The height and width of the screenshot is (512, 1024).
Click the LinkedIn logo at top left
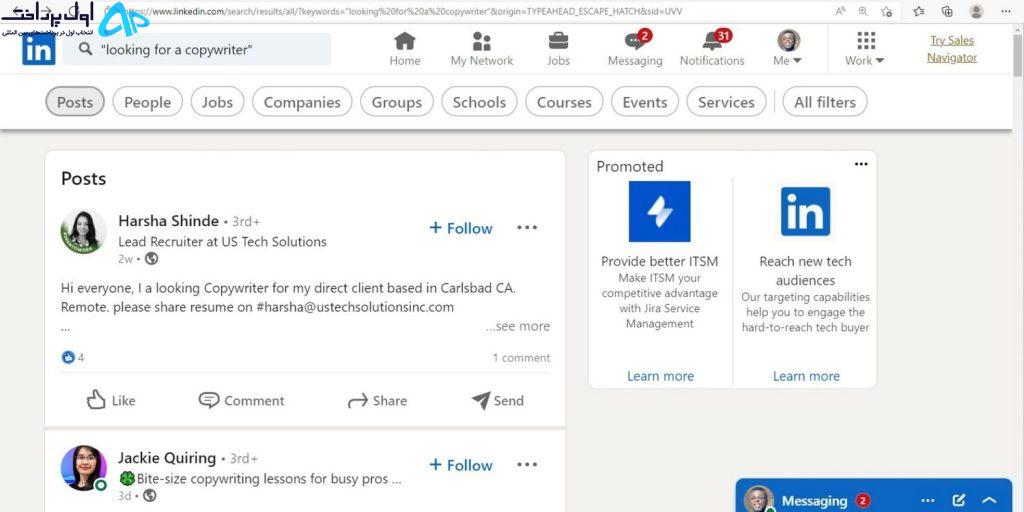coord(39,49)
